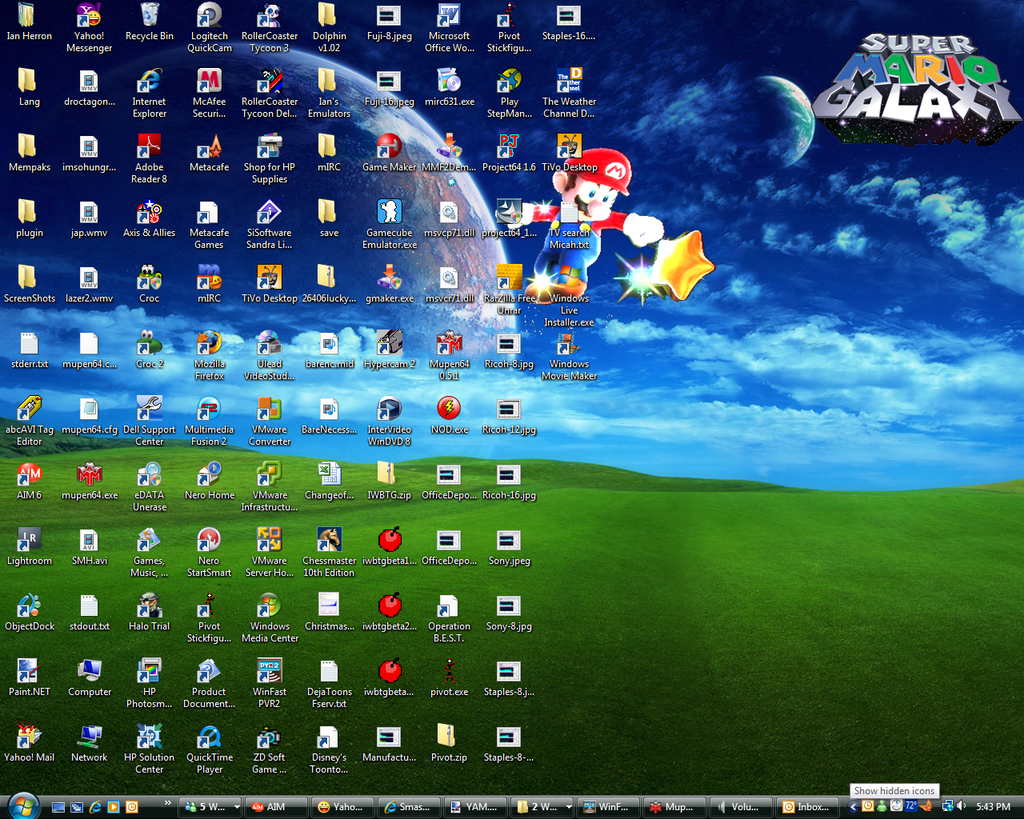Viewport: 1024px width, 819px height.
Task: Switch to Yahoo taskbar button
Action: coord(344,807)
